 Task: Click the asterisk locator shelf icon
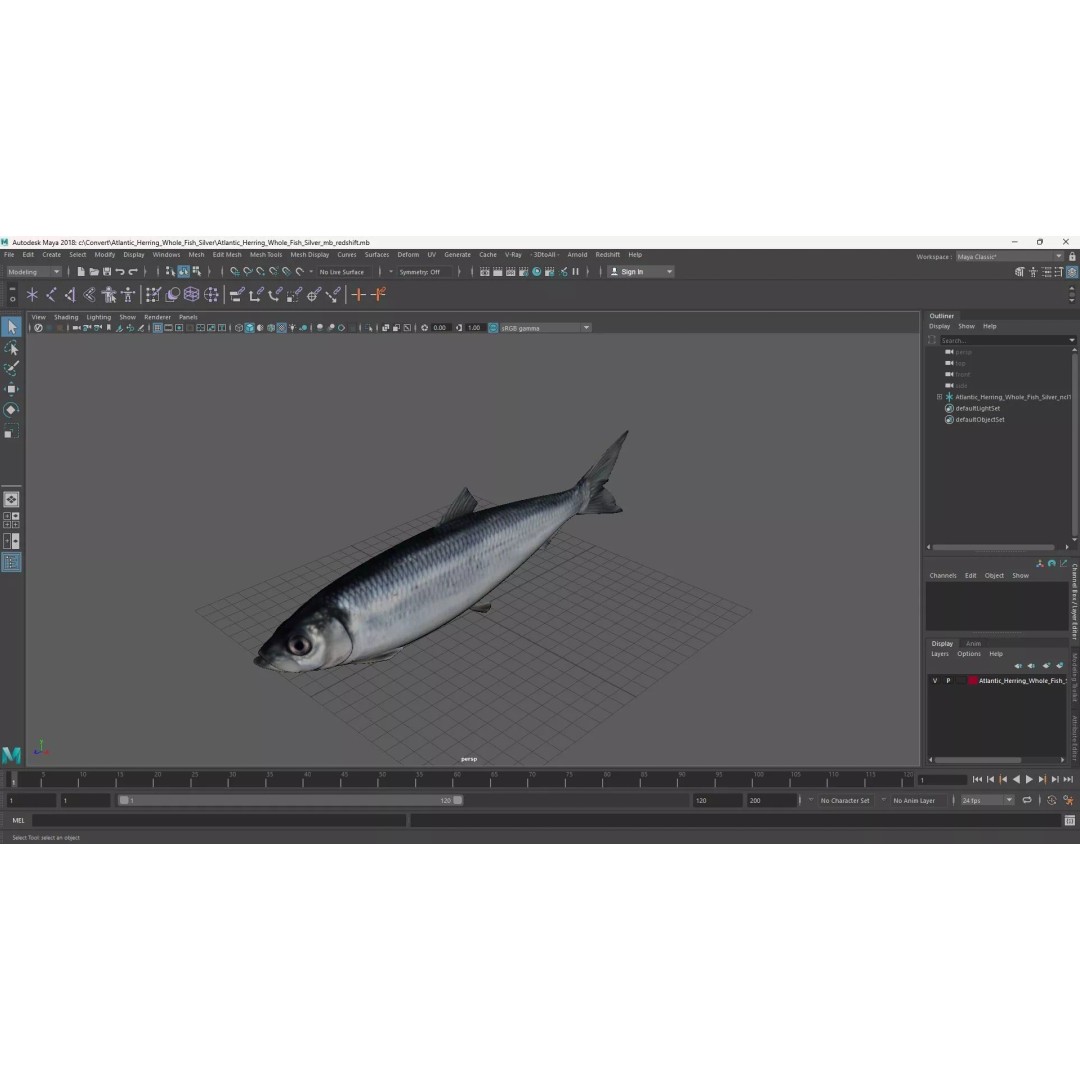click(32, 295)
